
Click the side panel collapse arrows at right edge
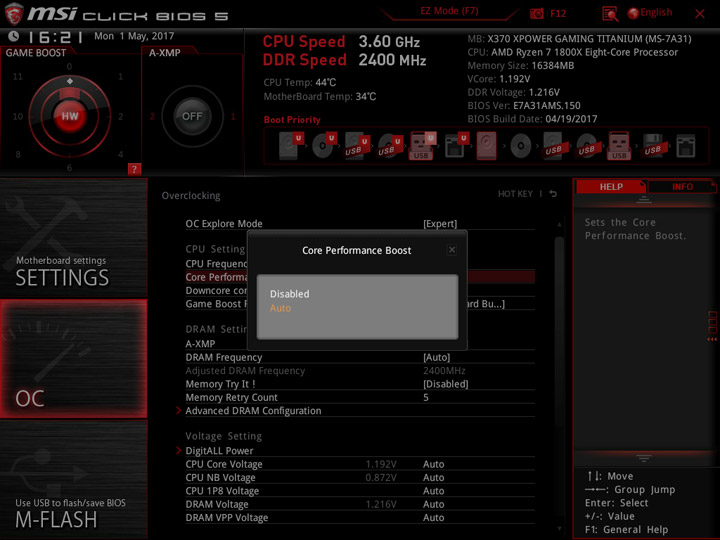pyautogui.click(x=712, y=339)
